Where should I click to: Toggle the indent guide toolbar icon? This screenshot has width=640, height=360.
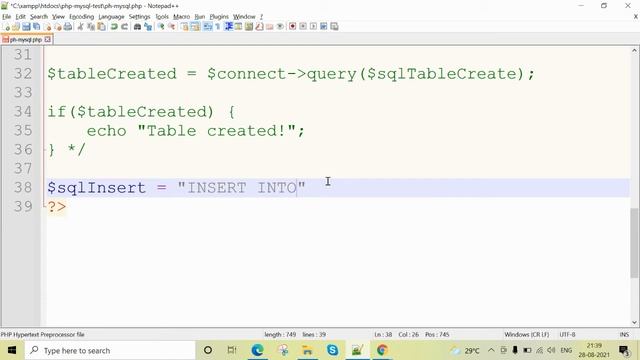tap(229, 27)
